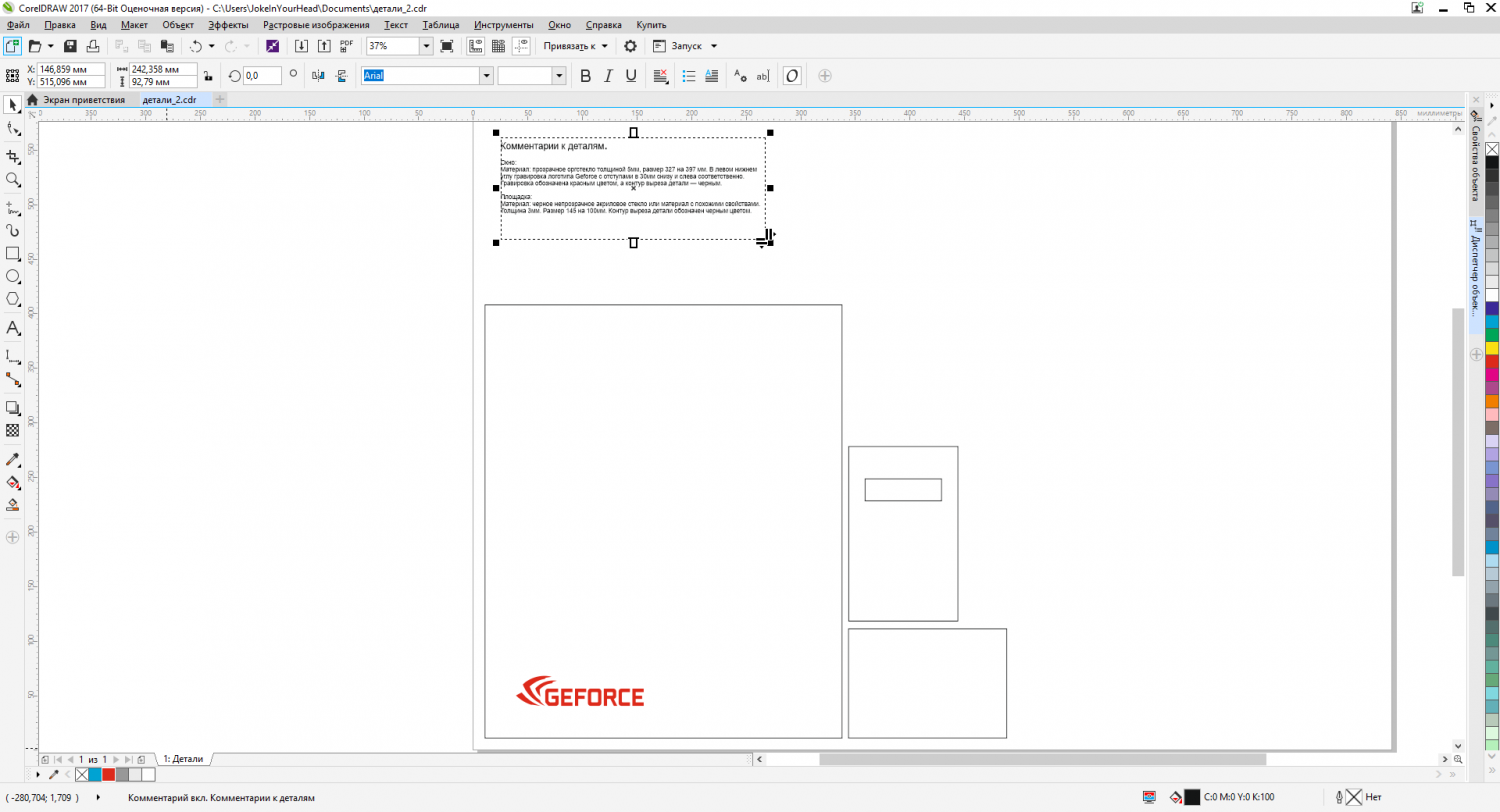Image resolution: width=1500 pixels, height=812 pixels.
Task: Toggle drop cap
Action: pyautogui.click(x=712, y=75)
